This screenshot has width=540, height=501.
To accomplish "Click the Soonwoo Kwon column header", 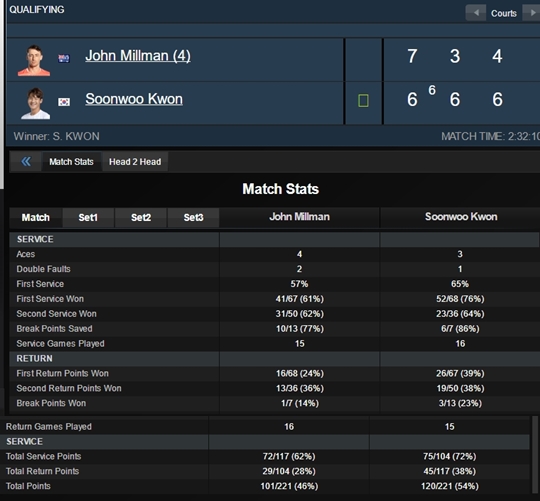I will coord(461,217).
